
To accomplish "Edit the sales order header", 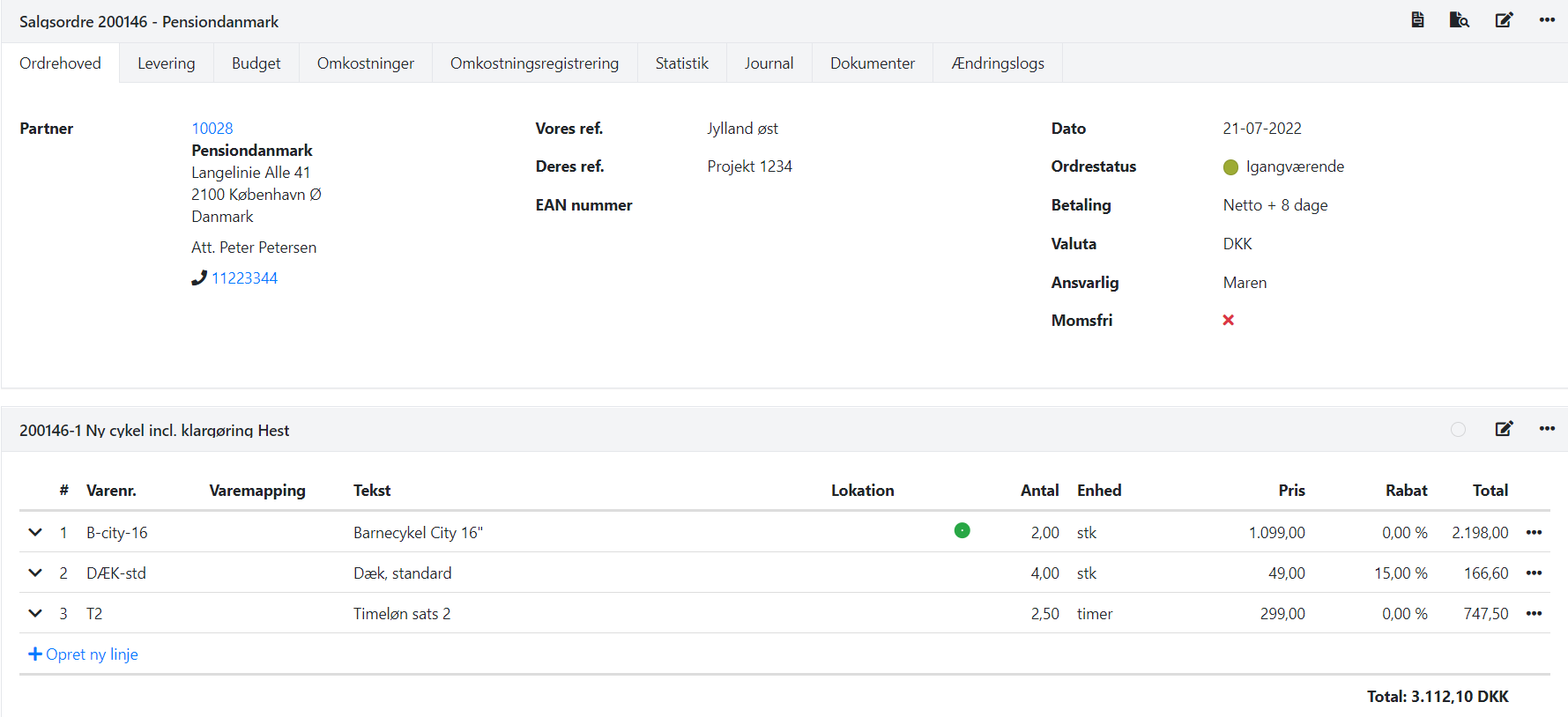I will coord(1504,19).
